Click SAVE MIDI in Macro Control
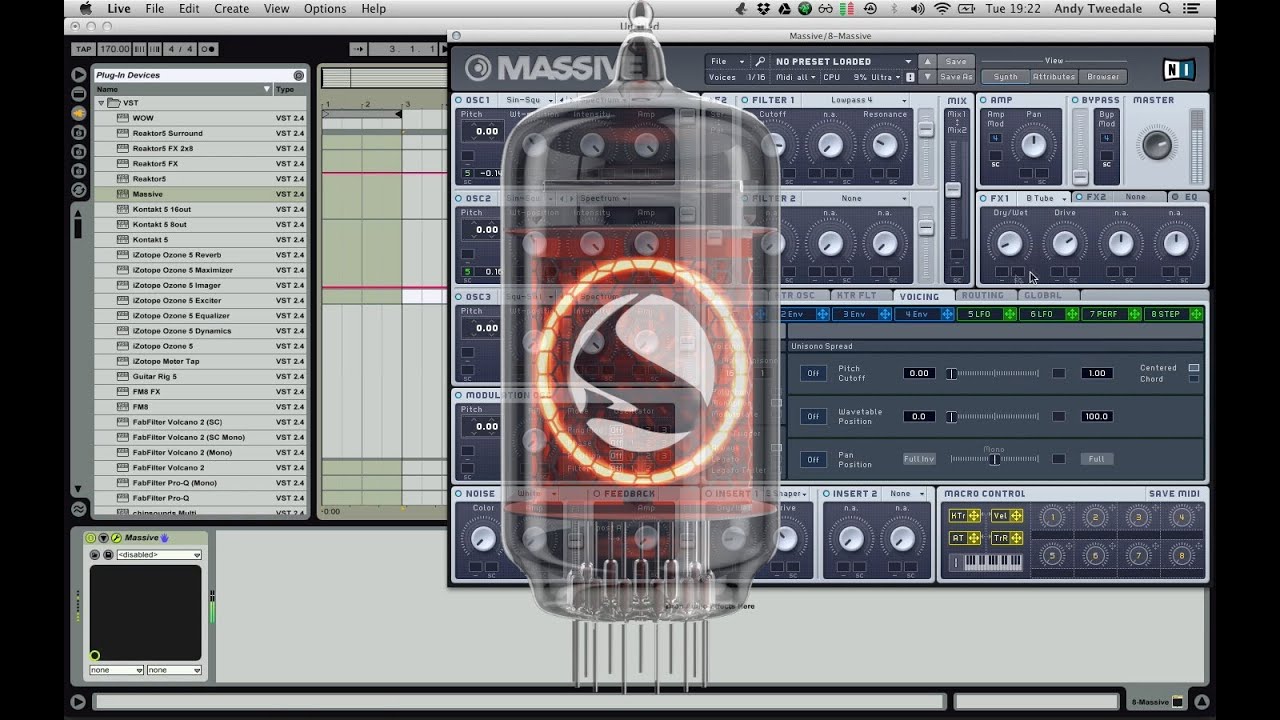1280x720 pixels. pyautogui.click(x=1174, y=494)
